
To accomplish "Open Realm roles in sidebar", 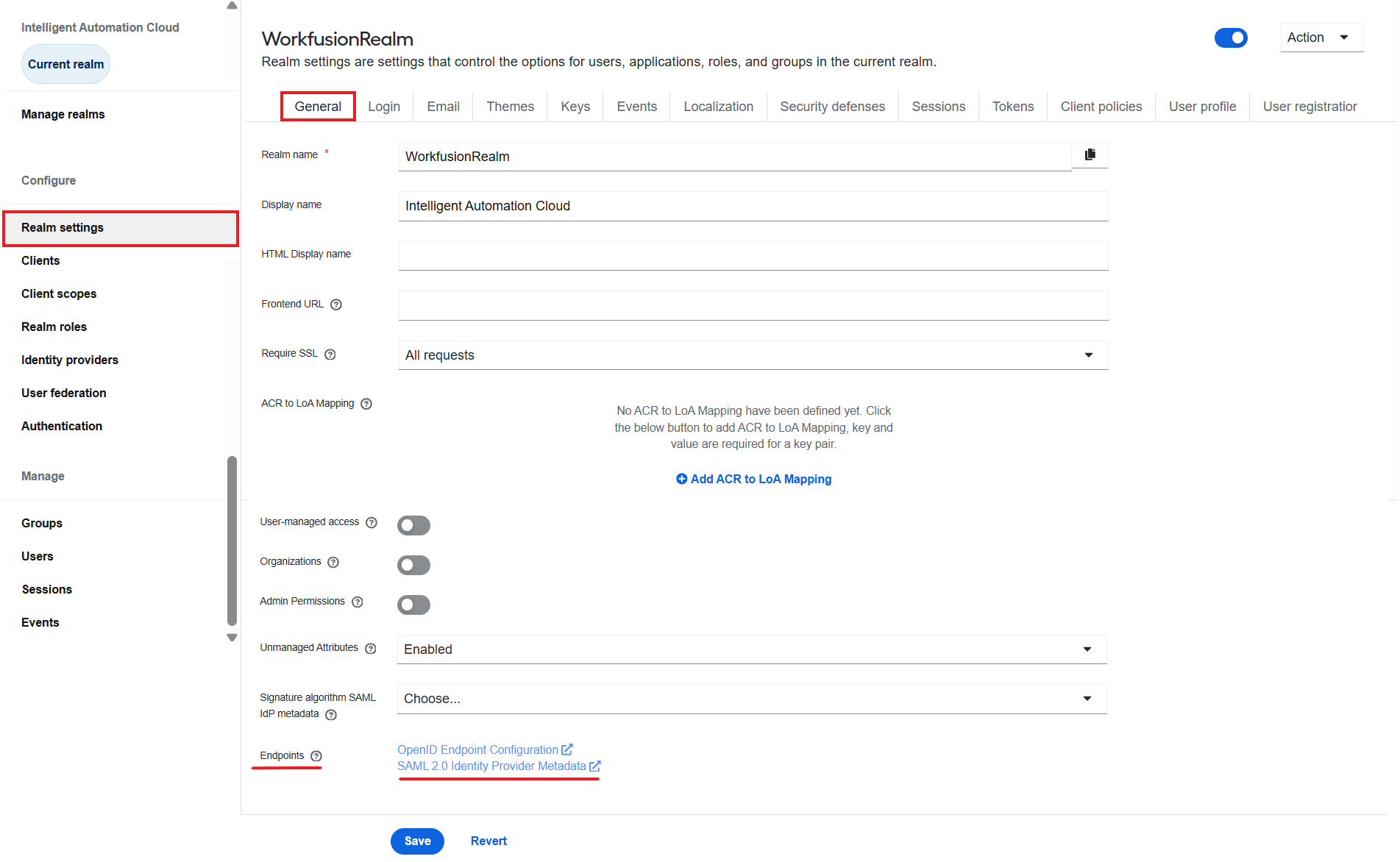I will (54, 327).
